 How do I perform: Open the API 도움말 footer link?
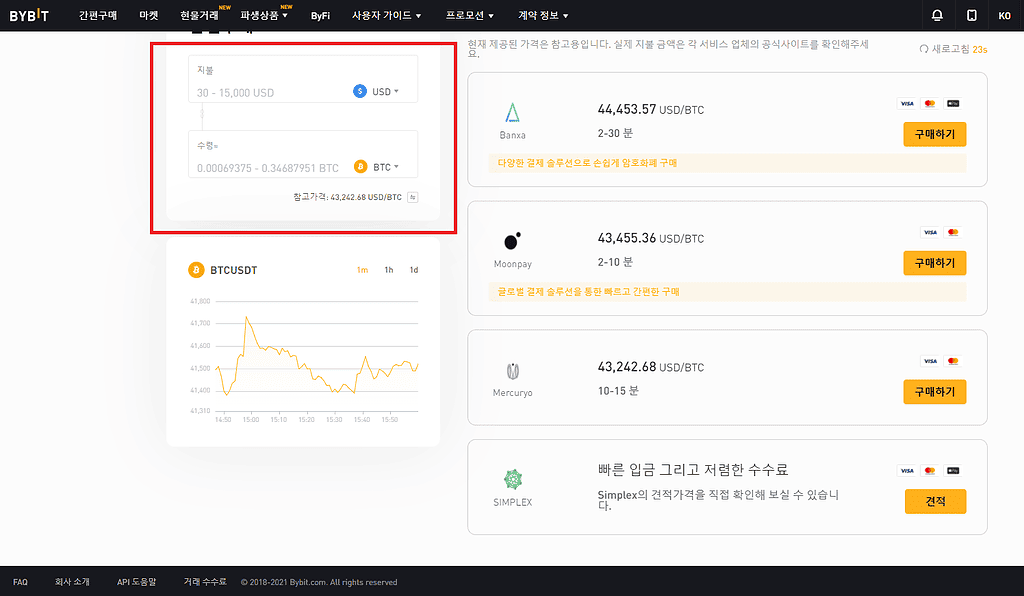136,582
